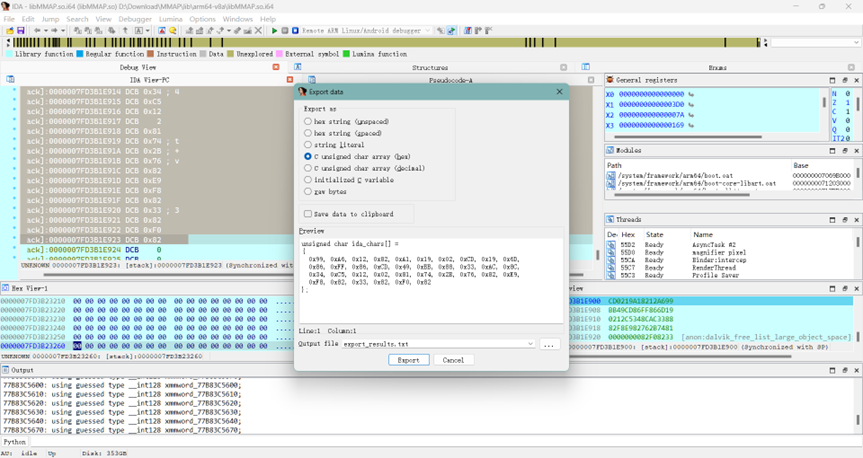
Task: Click the Cancel button in dialog
Action: click(453, 360)
